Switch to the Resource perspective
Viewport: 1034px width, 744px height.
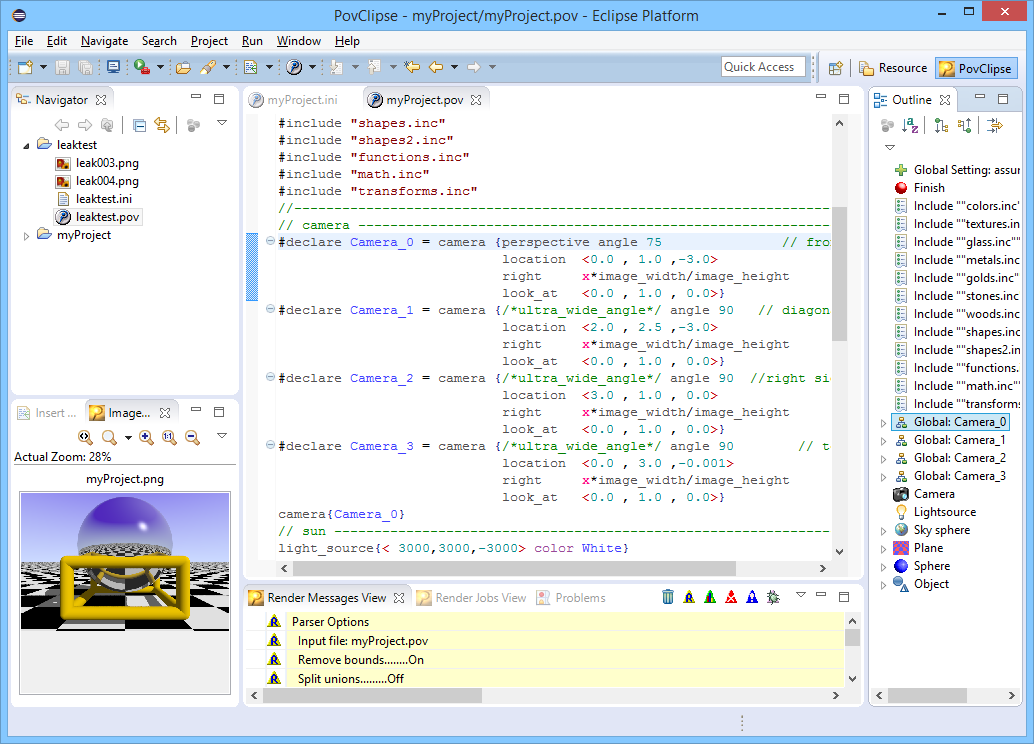click(x=894, y=68)
